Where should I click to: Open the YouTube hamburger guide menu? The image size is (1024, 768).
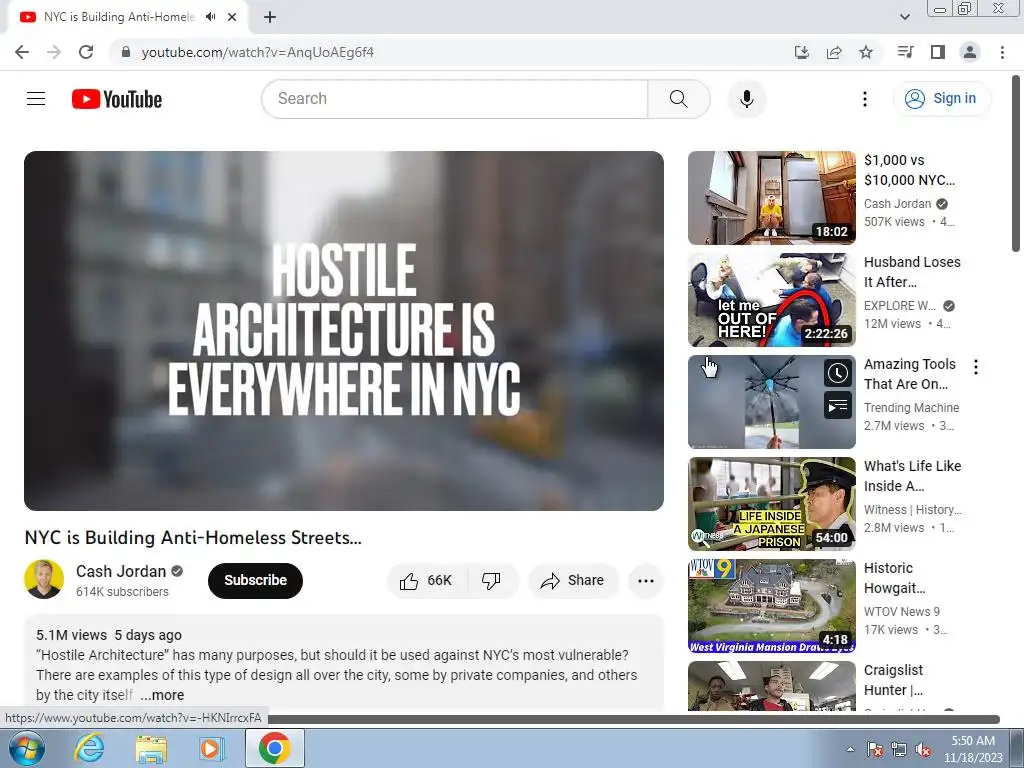pyautogui.click(x=36, y=99)
